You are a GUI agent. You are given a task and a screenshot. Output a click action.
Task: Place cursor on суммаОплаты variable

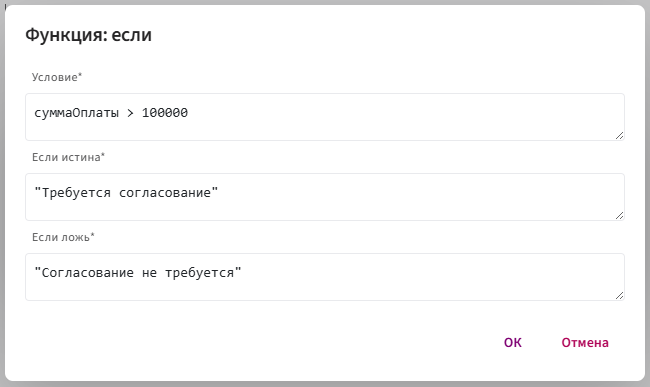76,113
